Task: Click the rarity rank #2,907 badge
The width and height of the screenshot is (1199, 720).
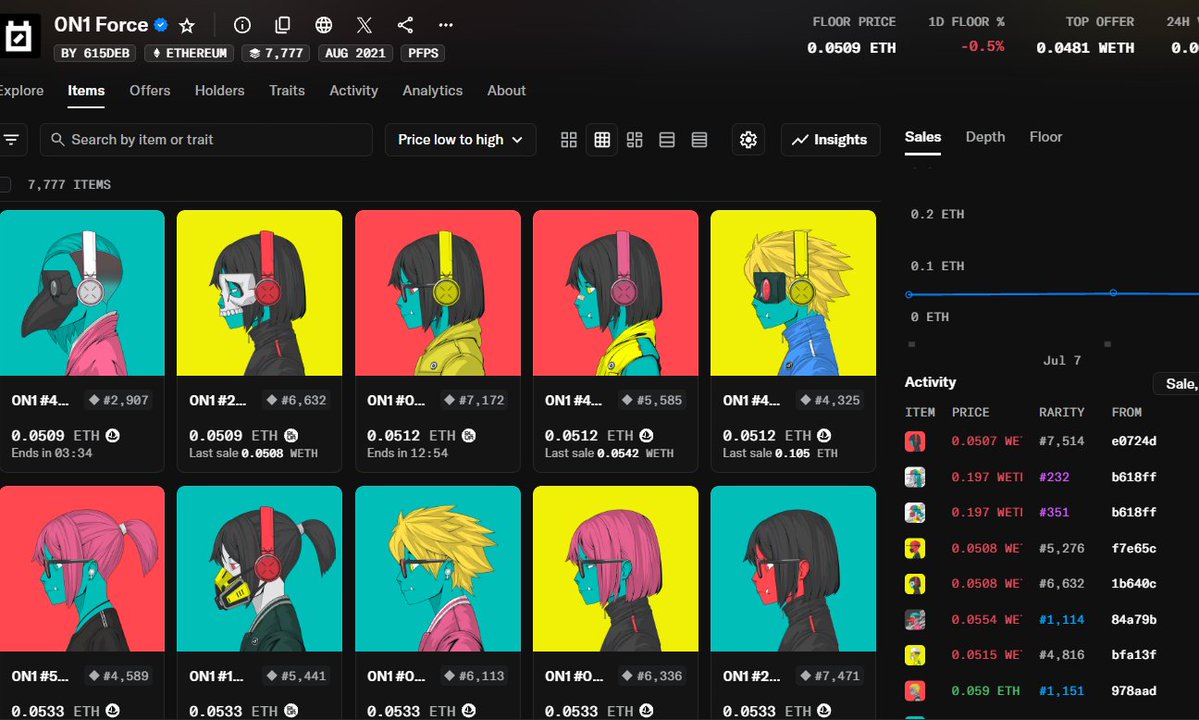Action: pyautogui.click(x=118, y=400)
